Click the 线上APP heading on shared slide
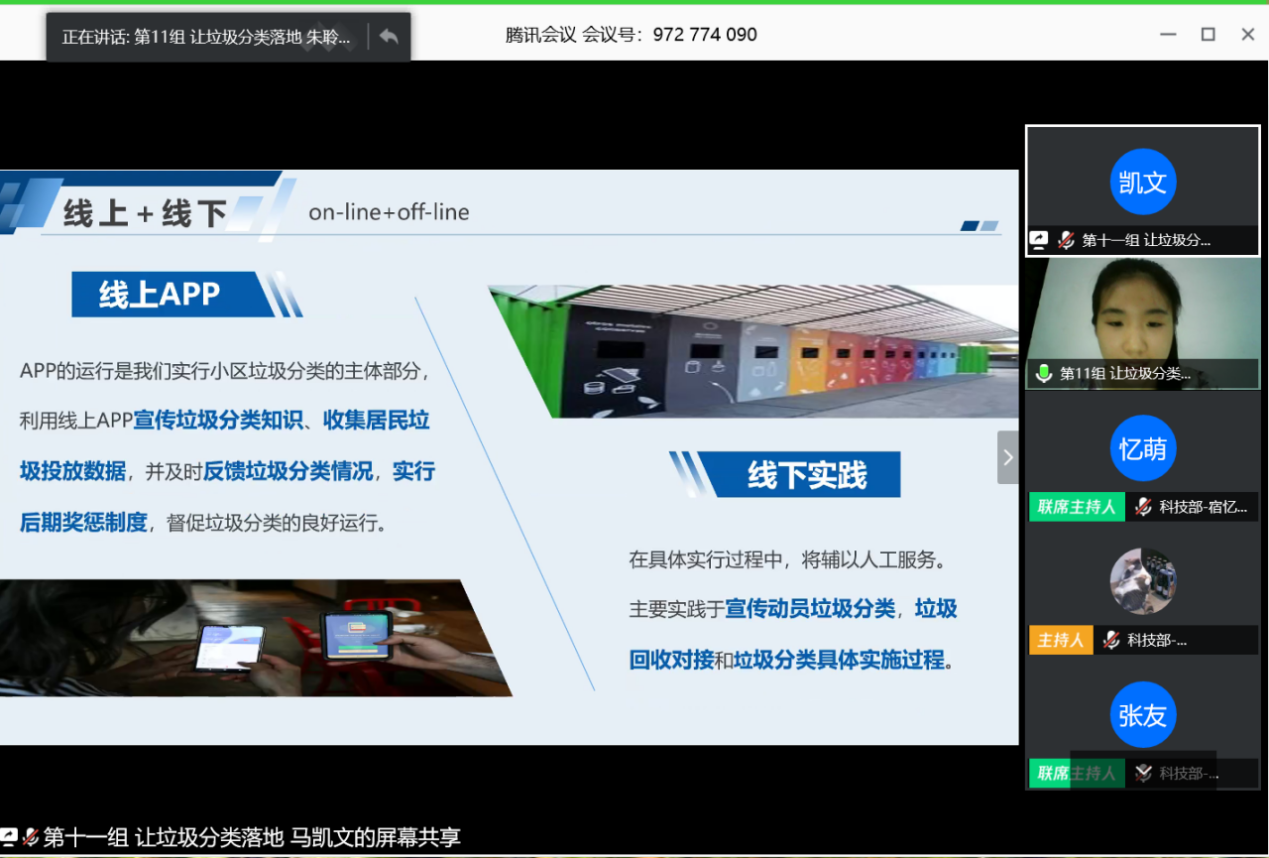The height and width of the screenshot is (858, 1269). pyautogui.click(x=160, y=294)
